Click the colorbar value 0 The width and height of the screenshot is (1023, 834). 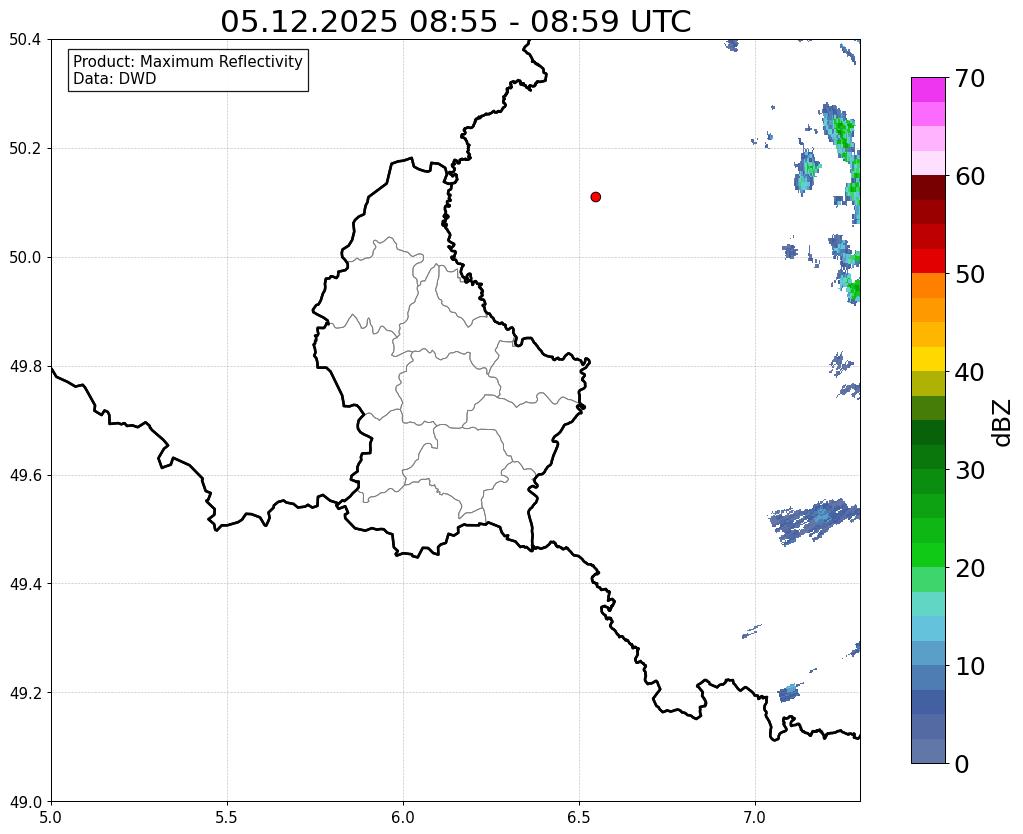pyautogui.click(x=962, y=764)
